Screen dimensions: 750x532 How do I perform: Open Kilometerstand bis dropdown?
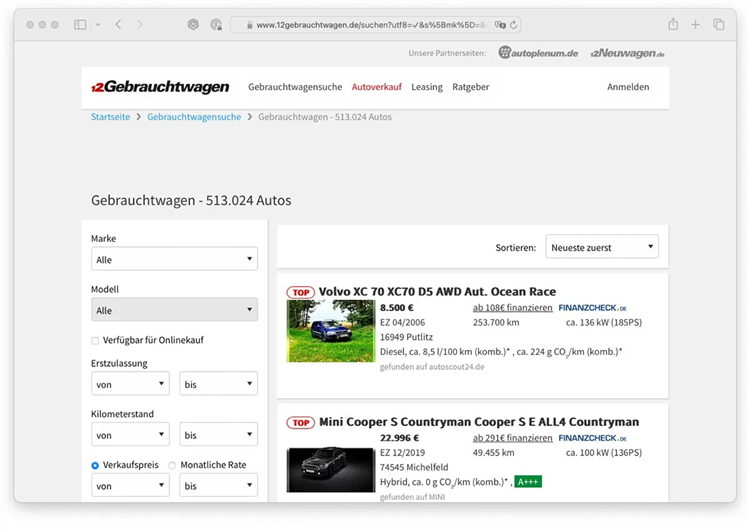tap(219, 434)
